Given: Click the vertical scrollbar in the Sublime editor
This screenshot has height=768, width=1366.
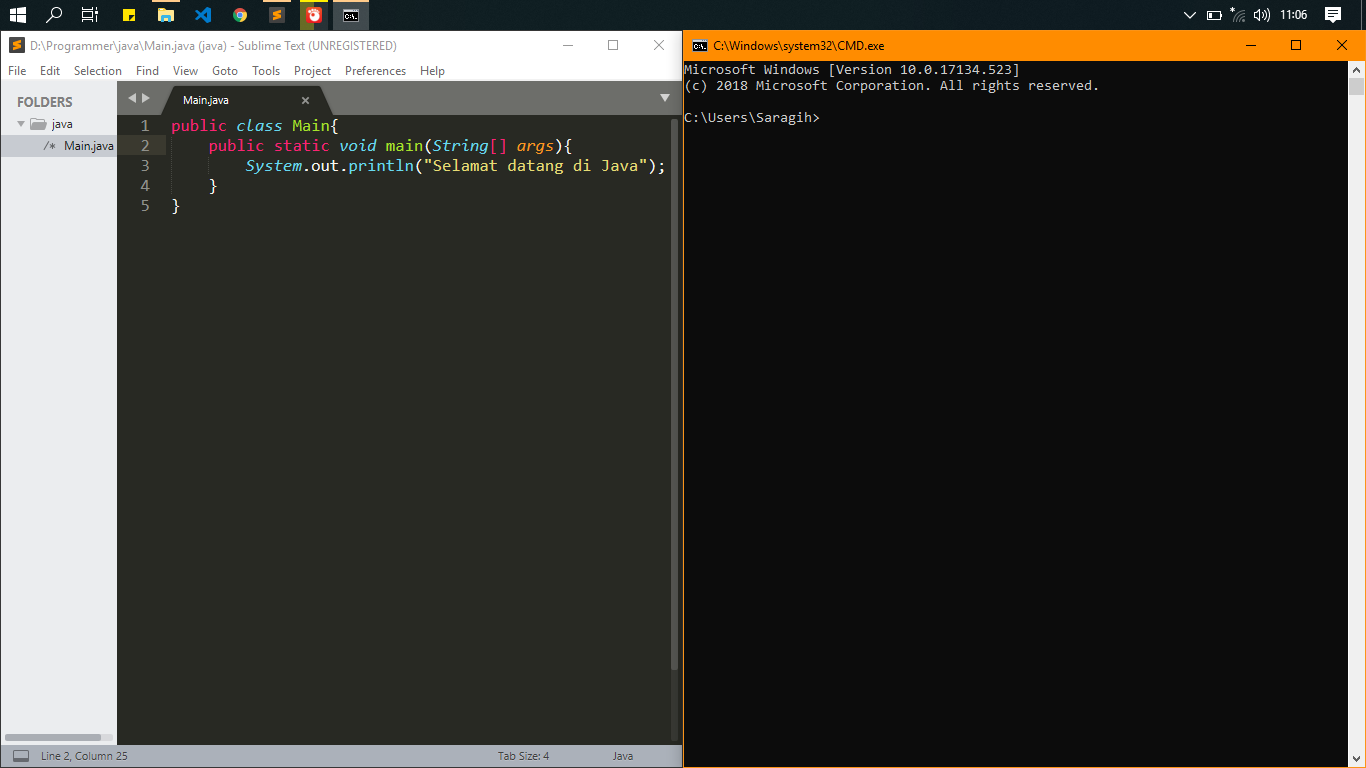Looking at the screenshot, I should click(x=675, y=395).
